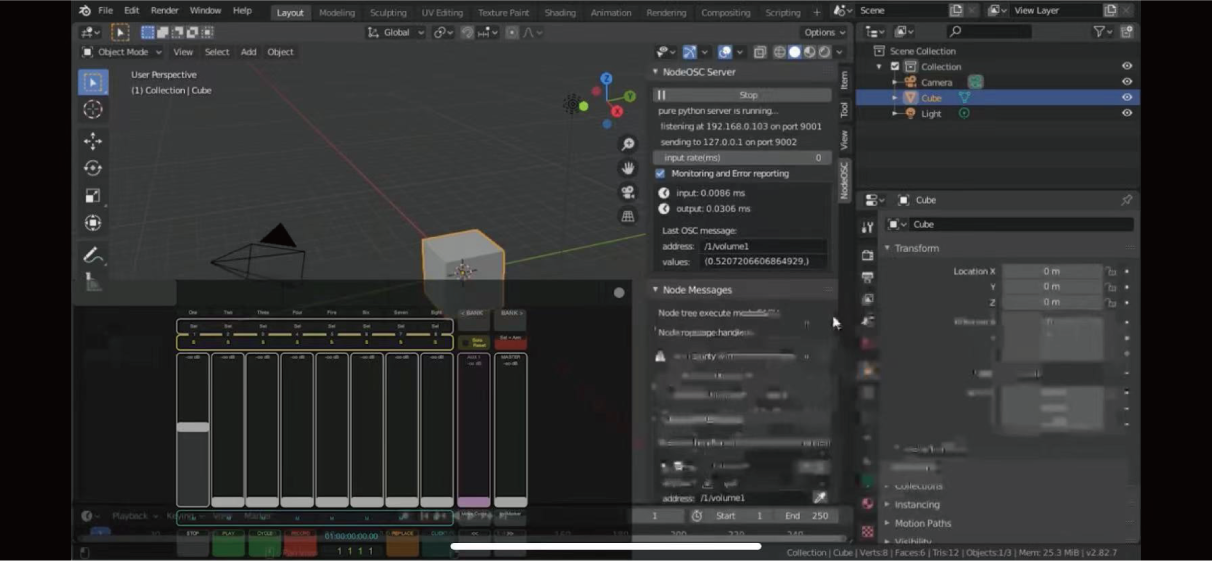Add a new collection in the outliner
1212x561 pixels.
pos(1127,32)
